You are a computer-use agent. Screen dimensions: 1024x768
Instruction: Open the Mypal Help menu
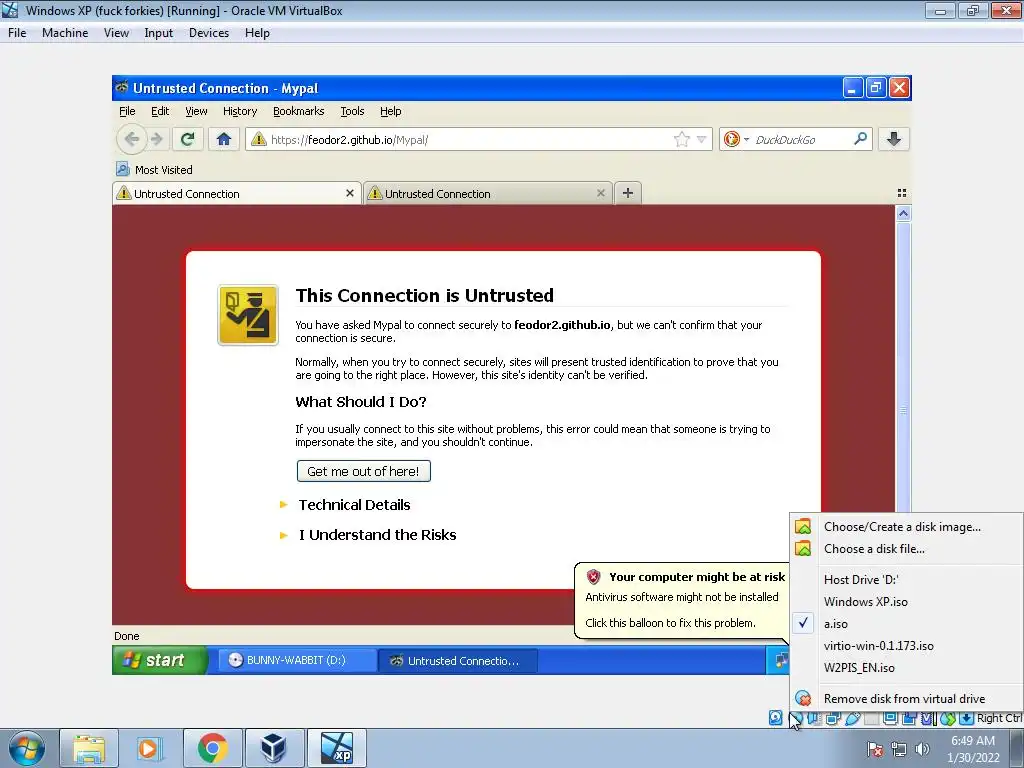pyautogui.click(x=391, y=111)
